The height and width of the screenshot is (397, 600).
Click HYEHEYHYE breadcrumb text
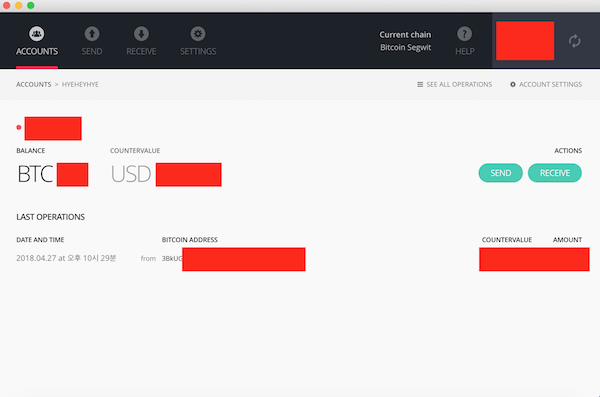pos(80,84)
